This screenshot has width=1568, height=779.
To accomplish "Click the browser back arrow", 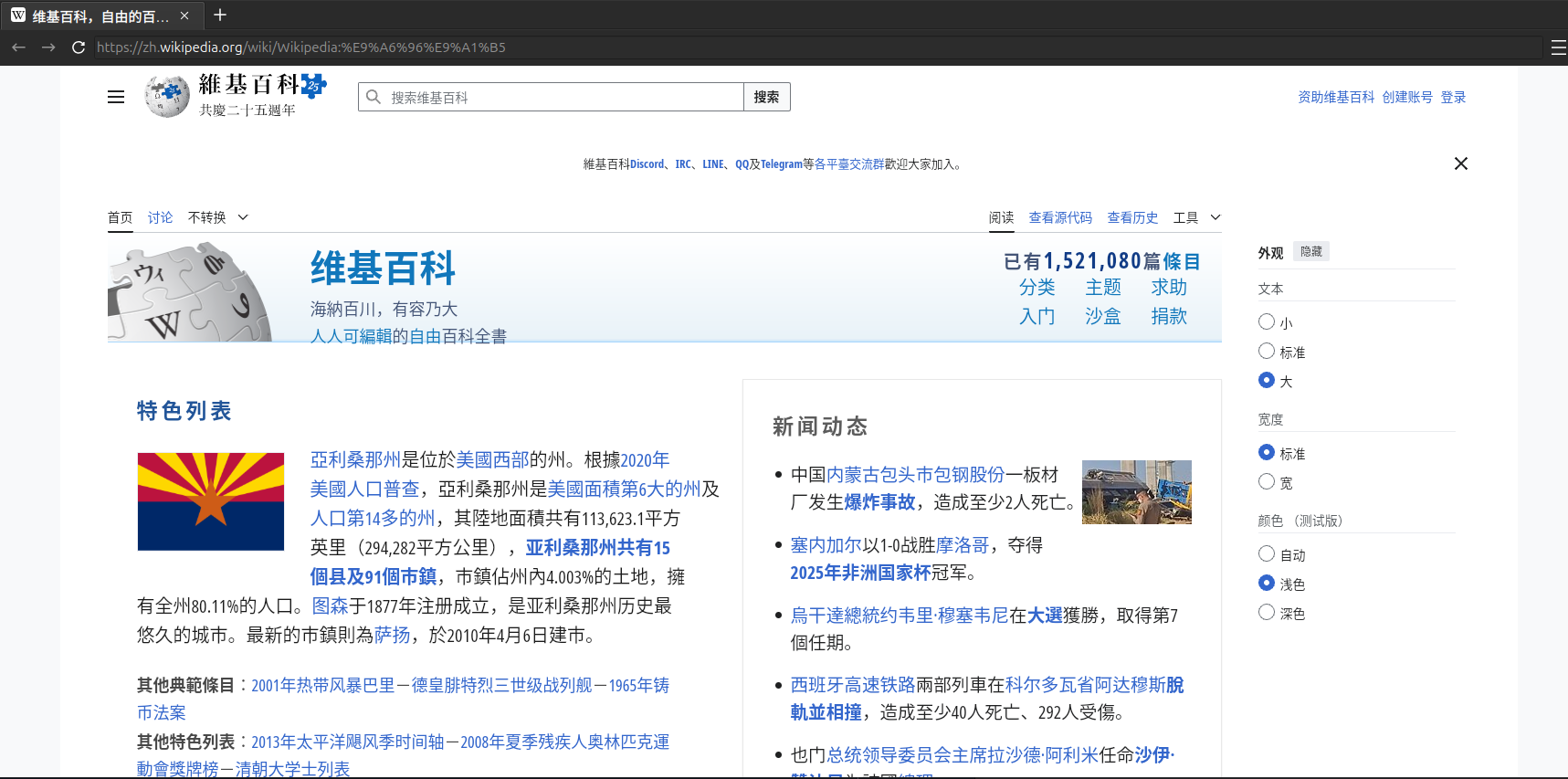I will point(18,47).
